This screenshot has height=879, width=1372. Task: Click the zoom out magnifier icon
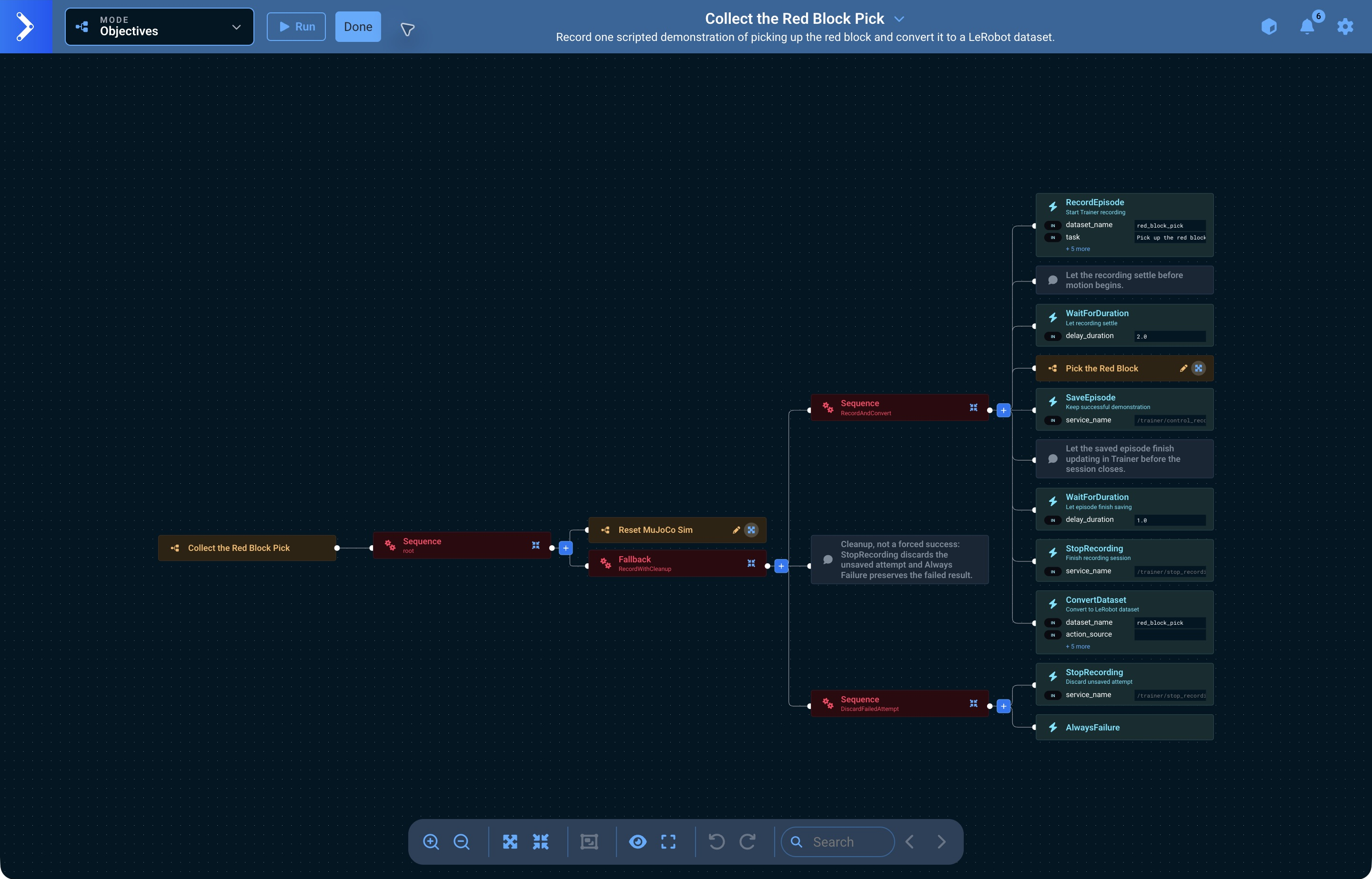pyautogui.click(x=461, y=842)
